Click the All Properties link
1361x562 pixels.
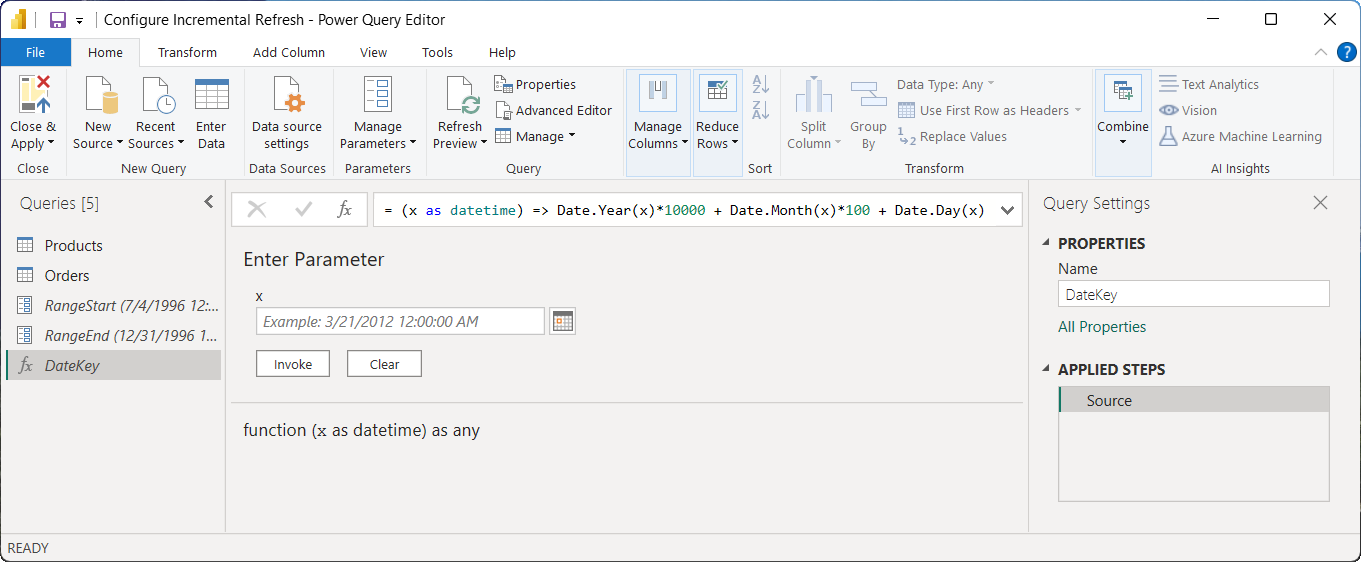[x=1102, y=327]
